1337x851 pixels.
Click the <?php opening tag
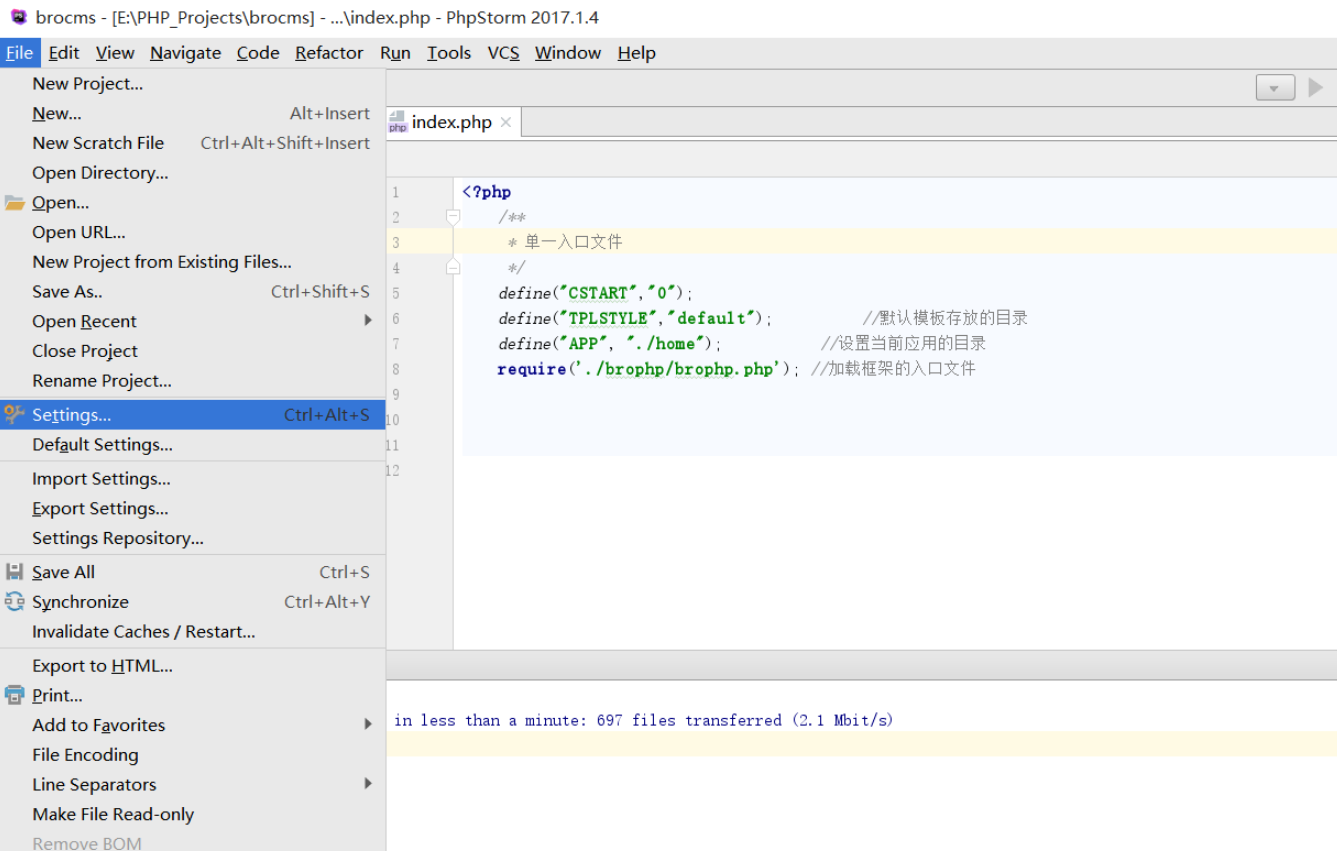point(487,192)
